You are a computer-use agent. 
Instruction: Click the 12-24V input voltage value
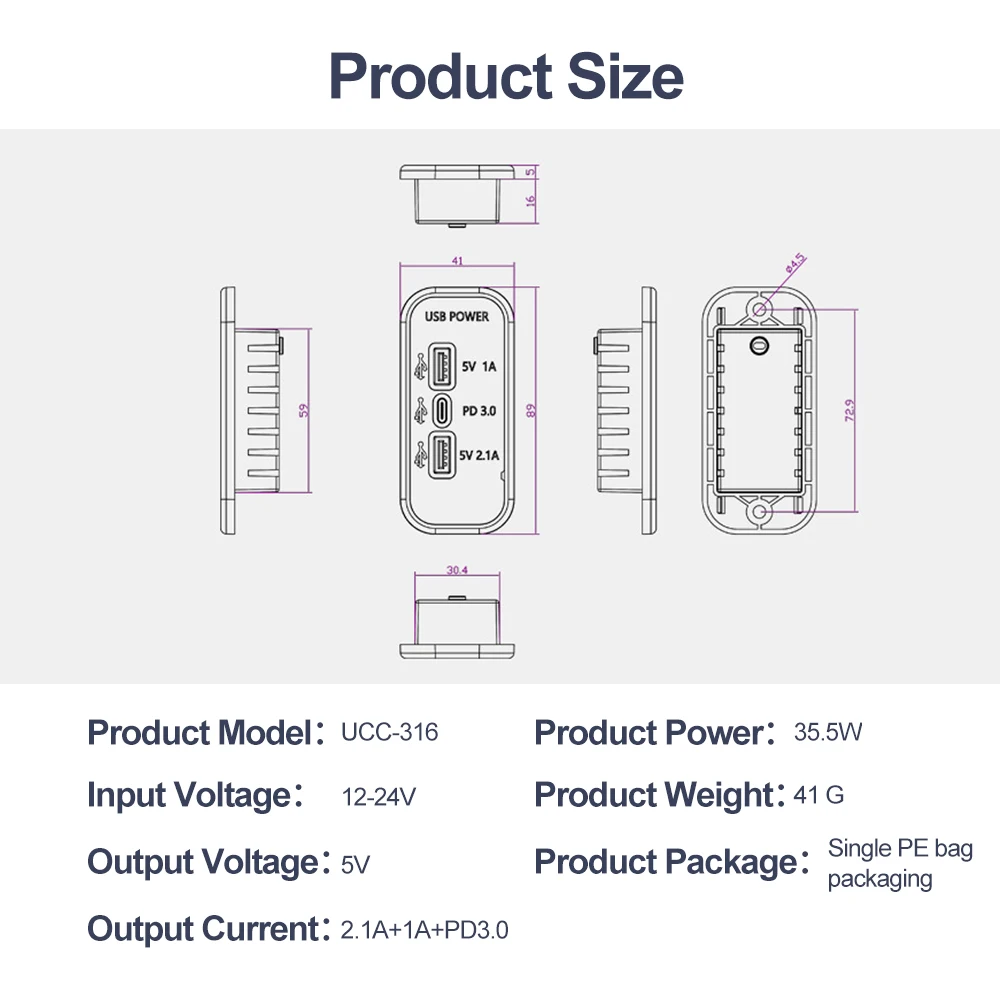[x=378, y=798]
